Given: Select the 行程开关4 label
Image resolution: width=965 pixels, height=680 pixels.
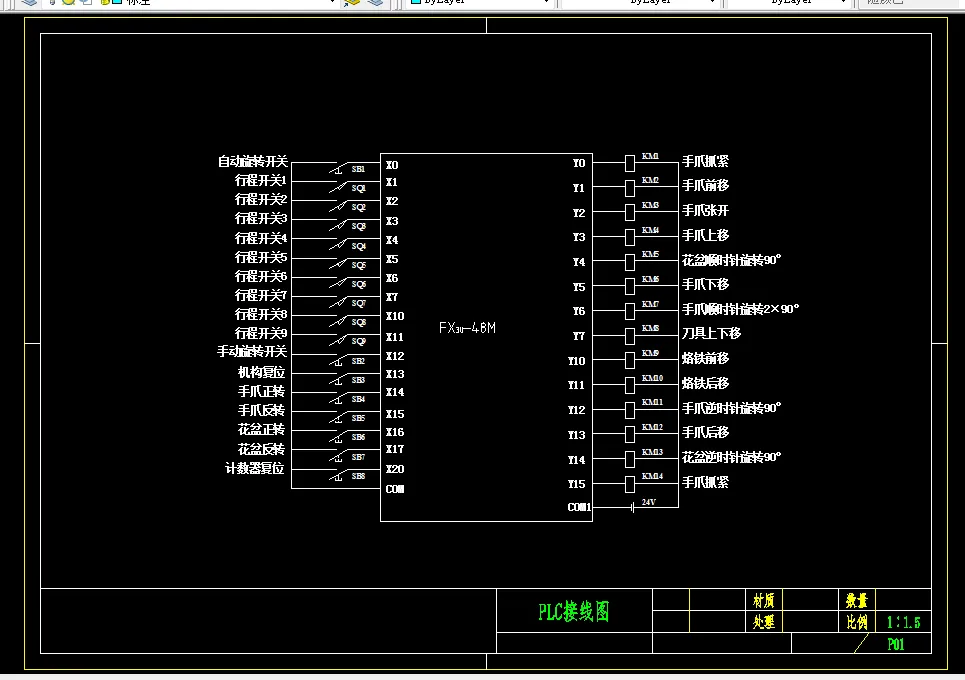Looking at the screenshot, I should 261,238.
